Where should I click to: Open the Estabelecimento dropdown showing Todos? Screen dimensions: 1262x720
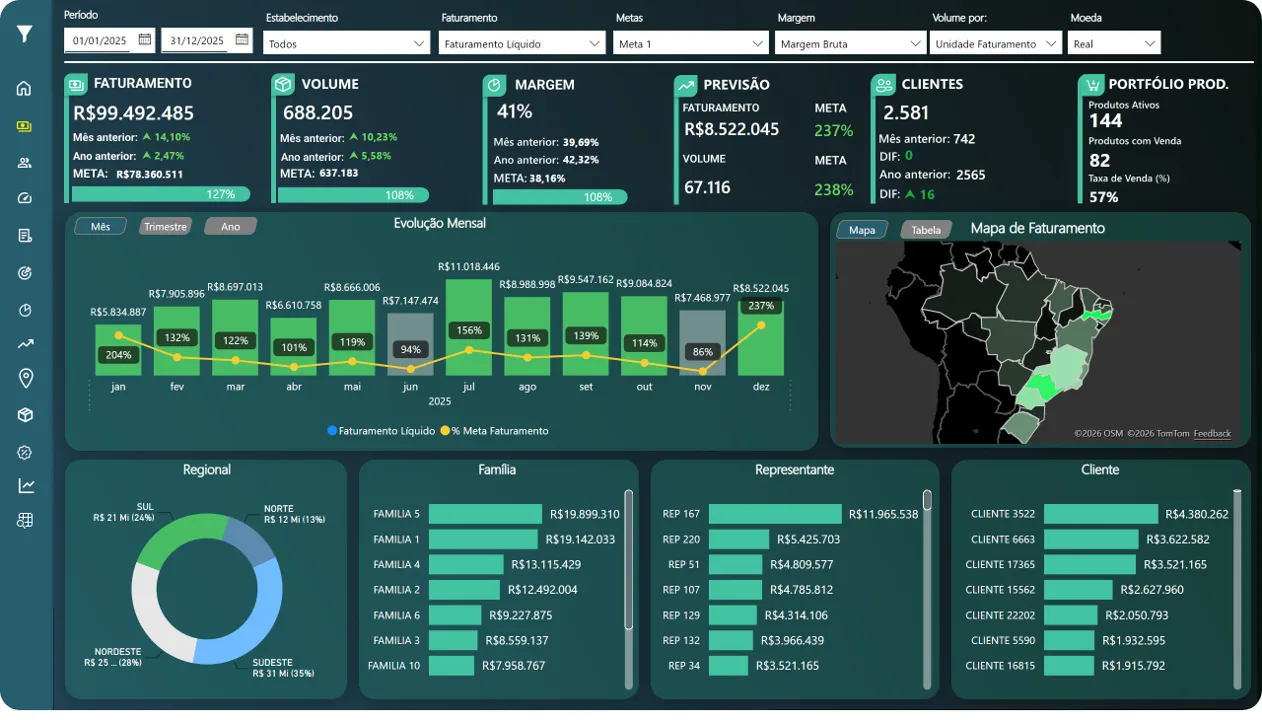pos(347,43)
